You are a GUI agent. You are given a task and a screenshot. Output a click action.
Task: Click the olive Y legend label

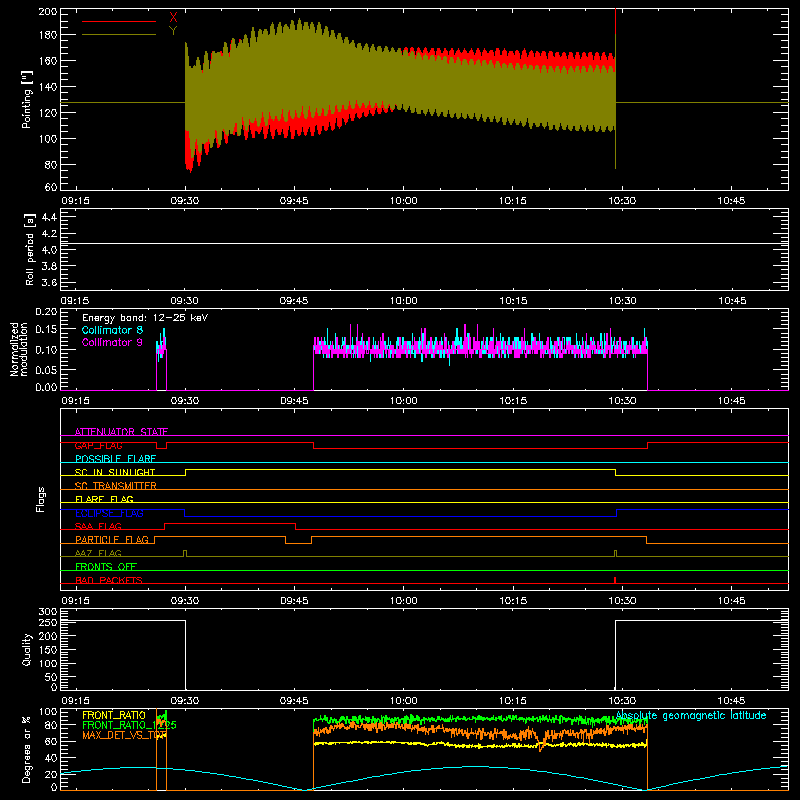point(173,31)
